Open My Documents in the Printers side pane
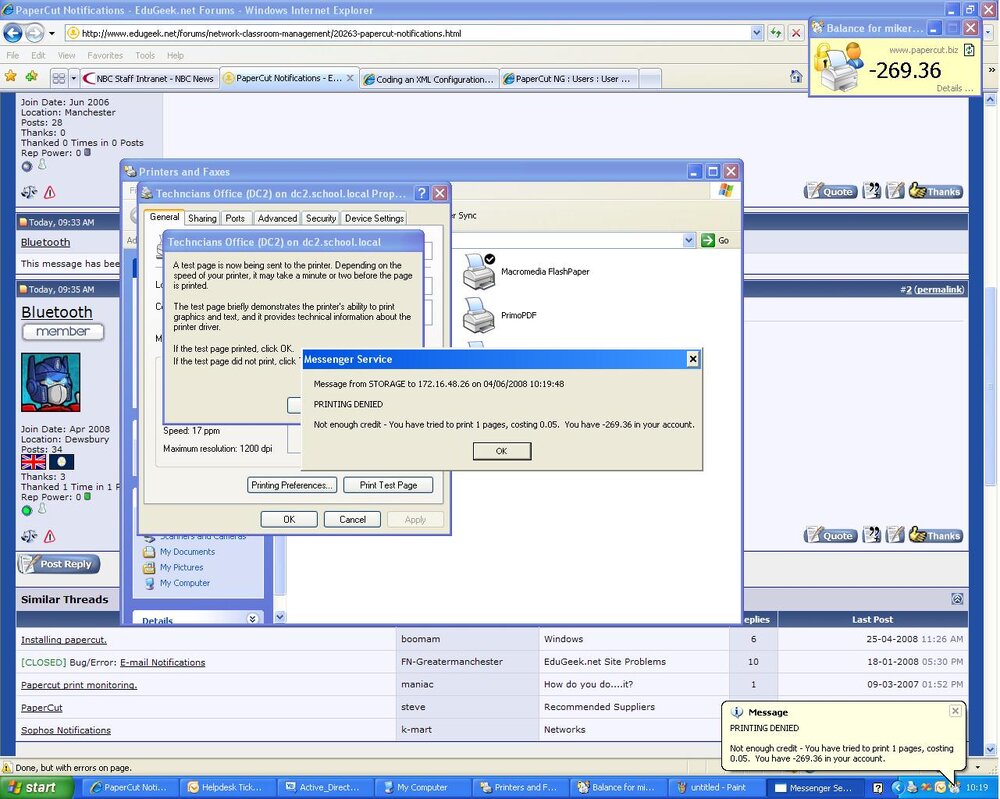1000x799 pixels. (x=187, y=552)
